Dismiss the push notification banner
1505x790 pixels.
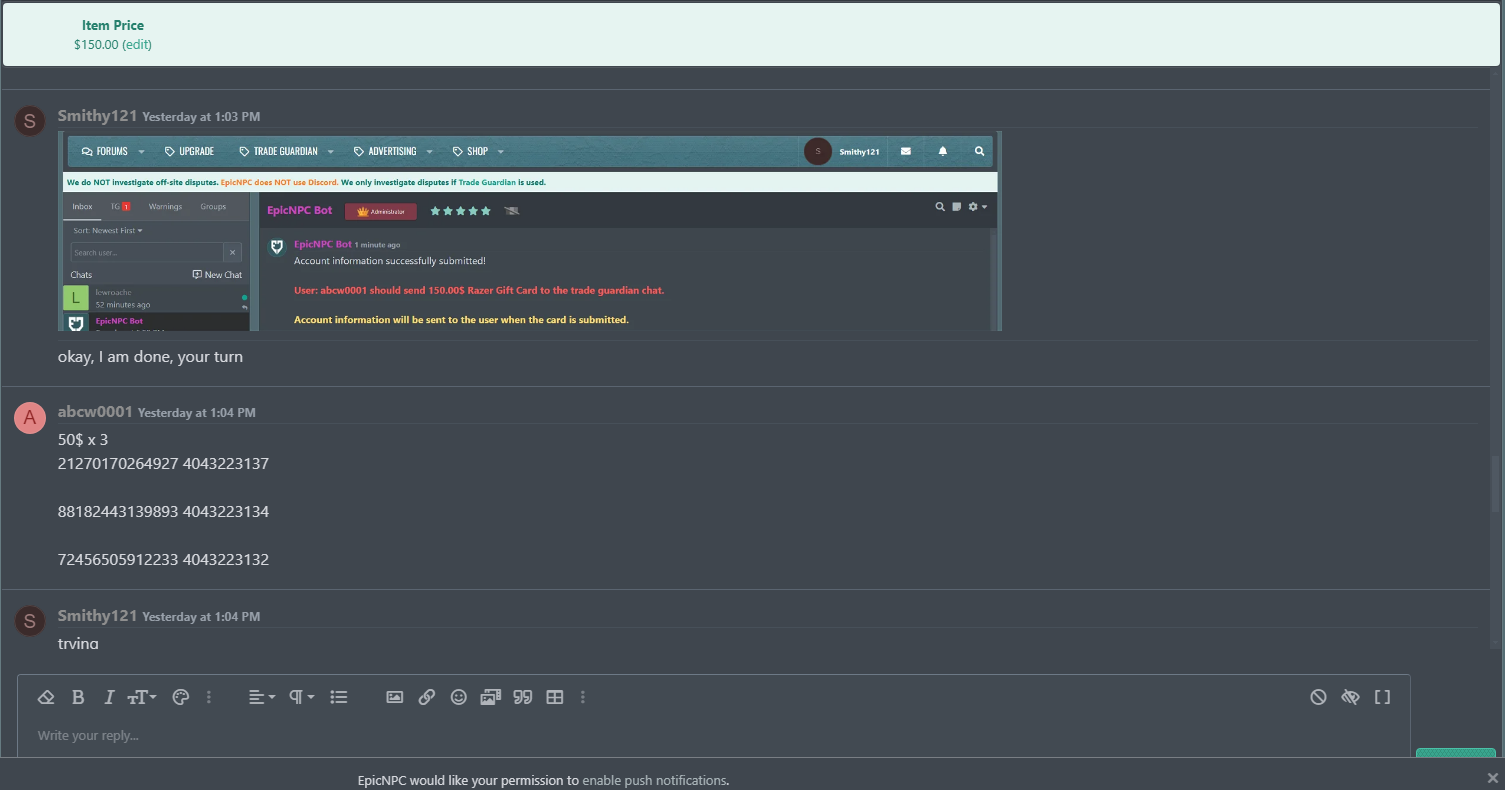[1493, 777]
